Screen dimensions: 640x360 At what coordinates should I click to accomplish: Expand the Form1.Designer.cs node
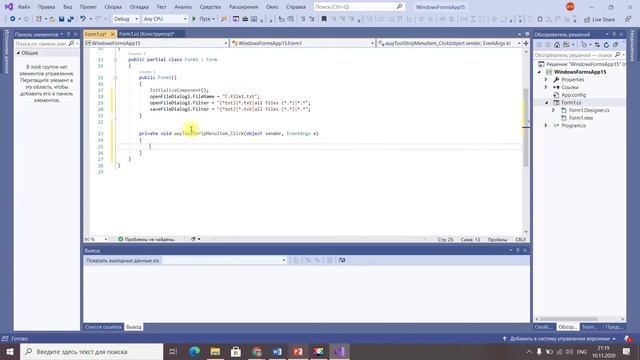(553, 110)
